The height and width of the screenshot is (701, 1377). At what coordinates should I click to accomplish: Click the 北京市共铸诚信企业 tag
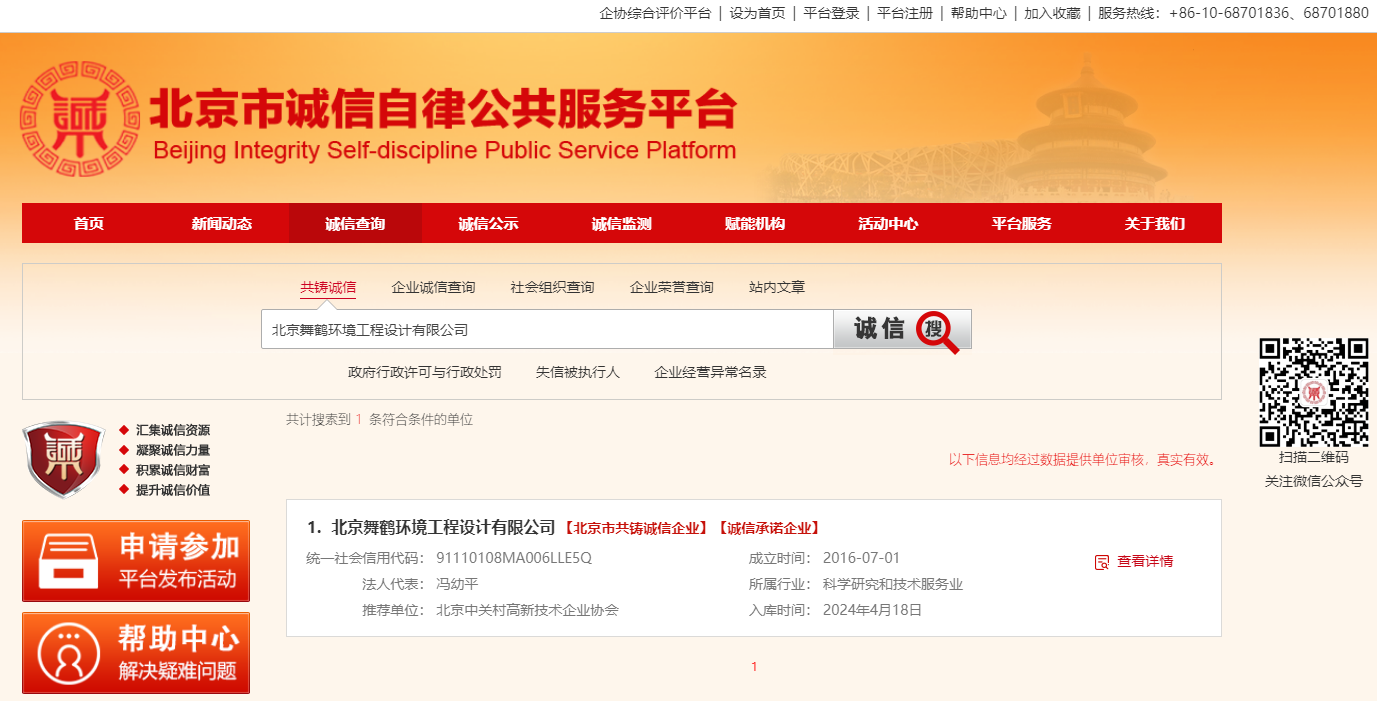pos(636,528)
